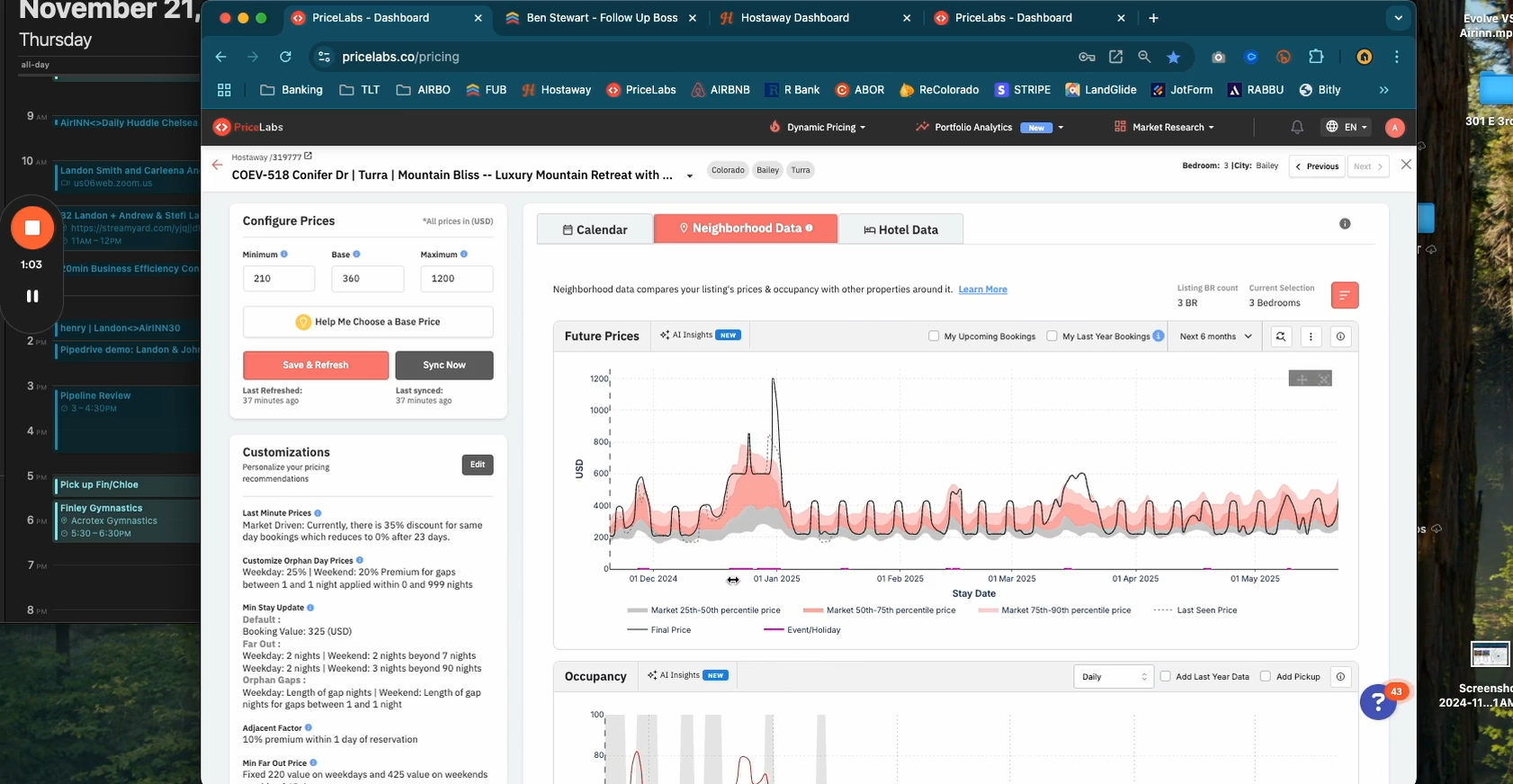Click the red filter icon under Current Selection

1344,296
